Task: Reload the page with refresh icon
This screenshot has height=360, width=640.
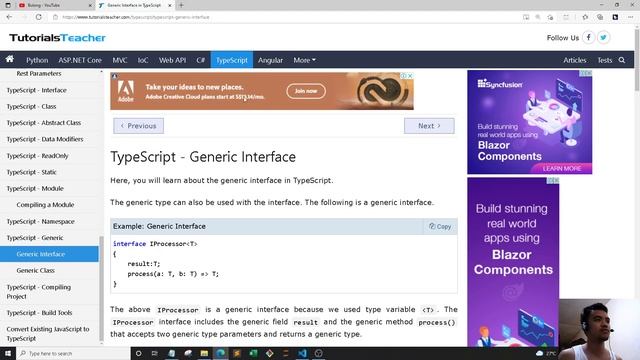Action: pos(38,17)
